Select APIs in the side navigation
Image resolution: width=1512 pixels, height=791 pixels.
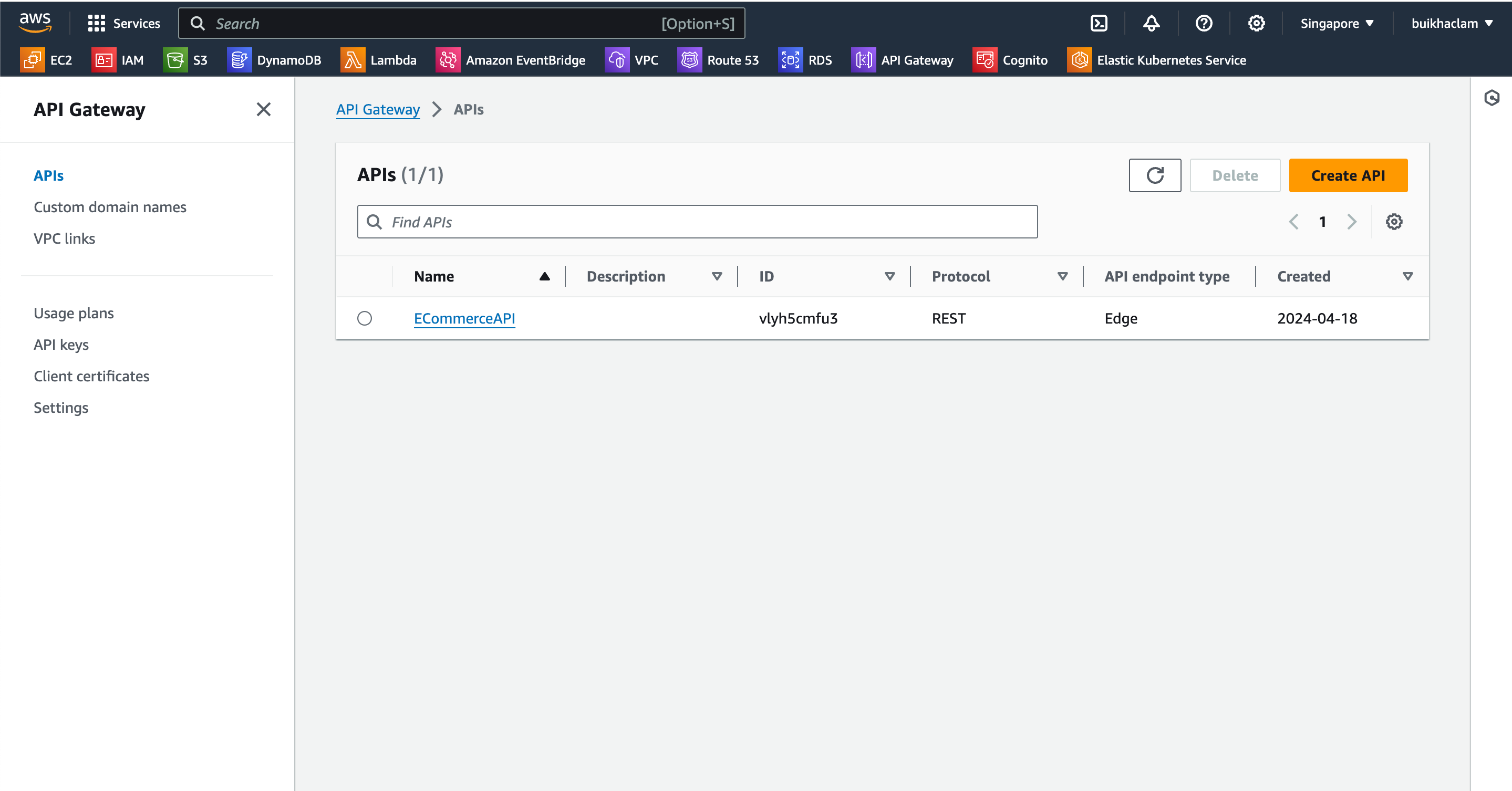coord(49,175)
